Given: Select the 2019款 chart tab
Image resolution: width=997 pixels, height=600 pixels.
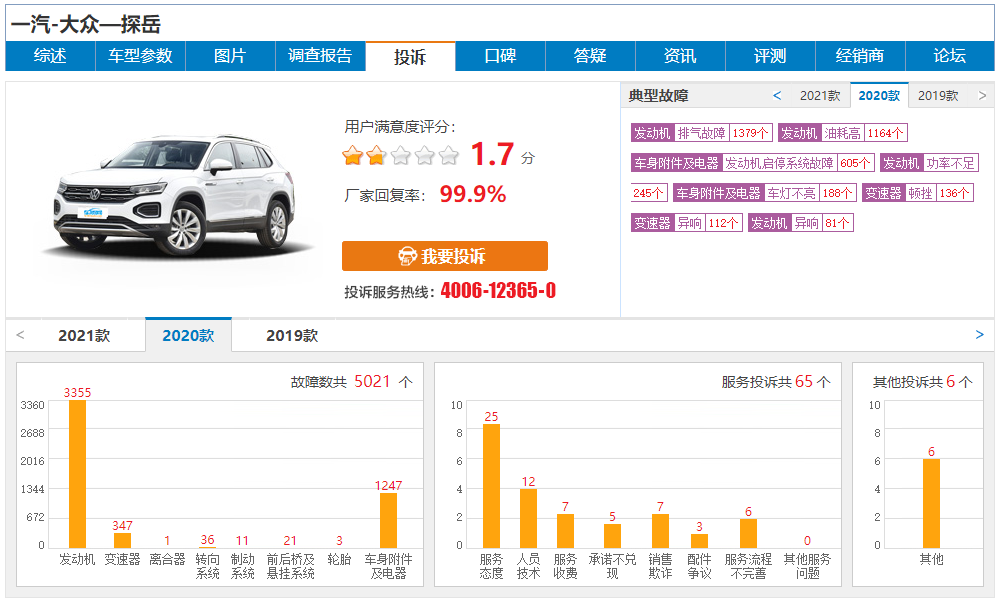Looking at the screenshot, I should (292, 335).
